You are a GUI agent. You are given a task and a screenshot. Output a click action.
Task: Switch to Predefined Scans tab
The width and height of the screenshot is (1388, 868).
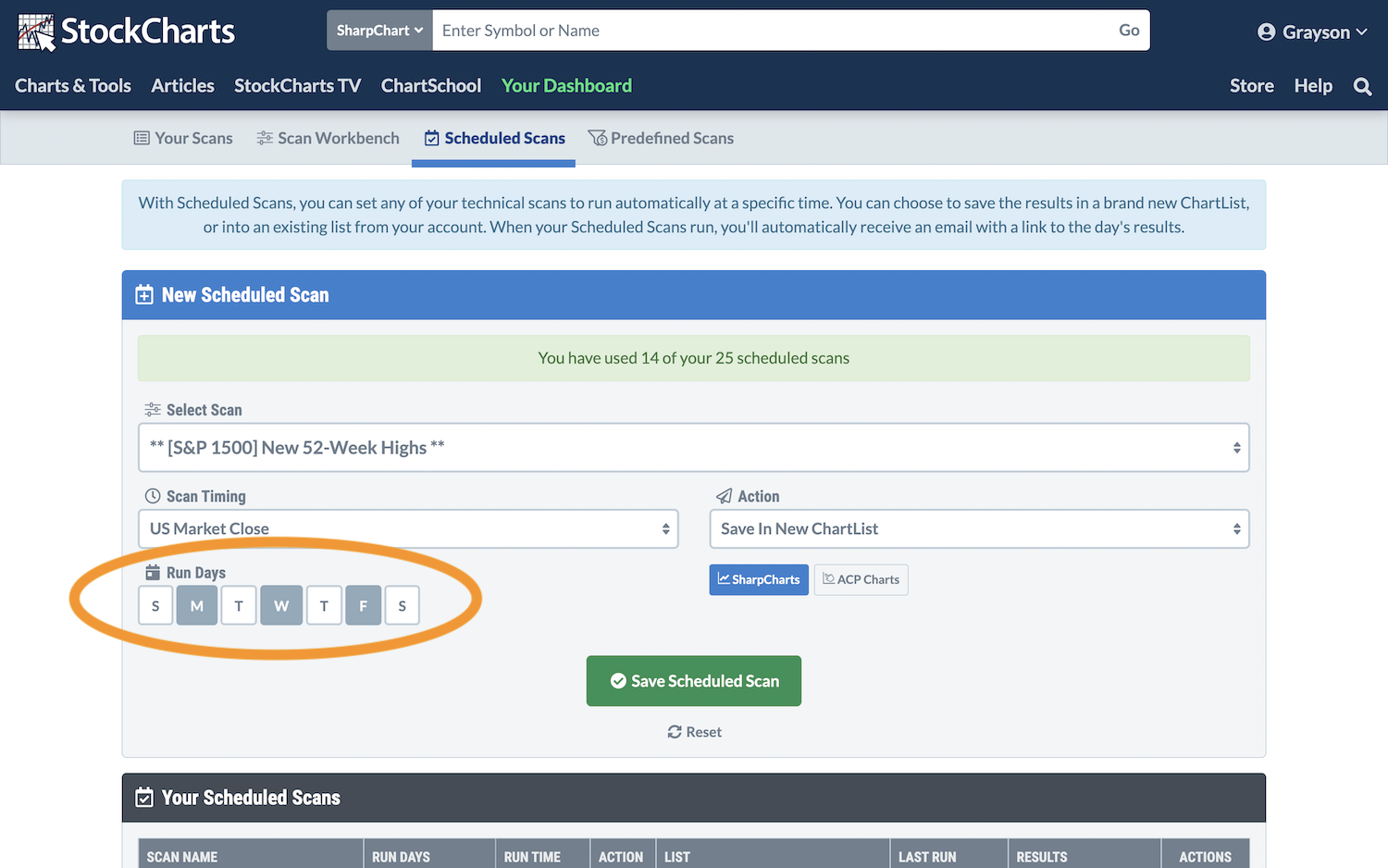coord(661,138)
